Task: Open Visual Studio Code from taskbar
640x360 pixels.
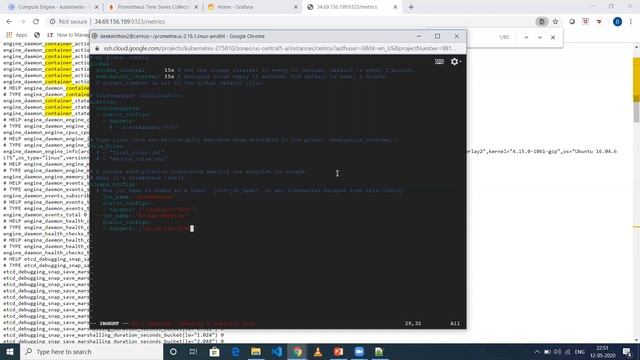Action: 277,352
